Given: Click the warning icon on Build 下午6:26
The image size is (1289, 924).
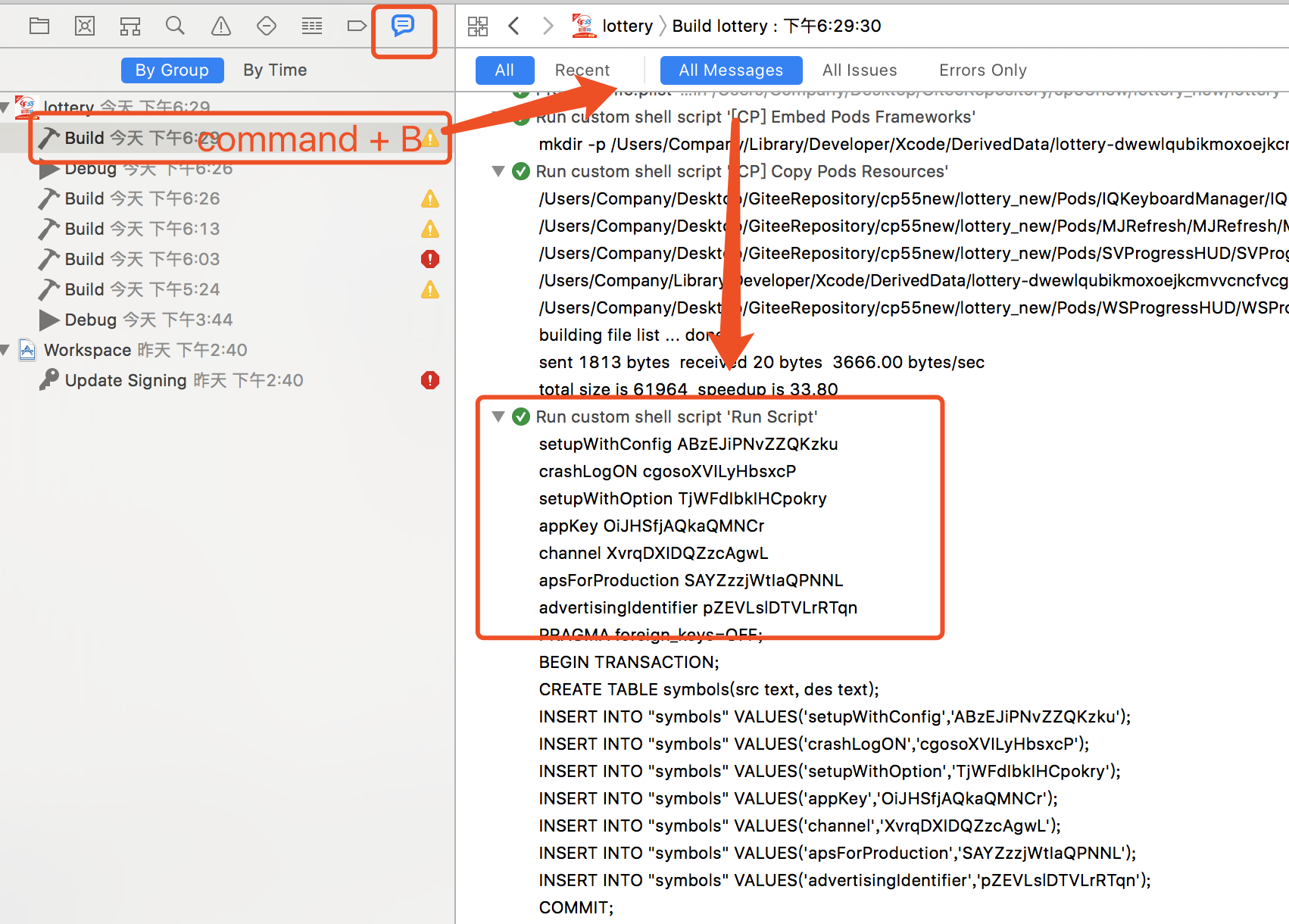Looking at the screenshot, I should click(x=430, y=198).
